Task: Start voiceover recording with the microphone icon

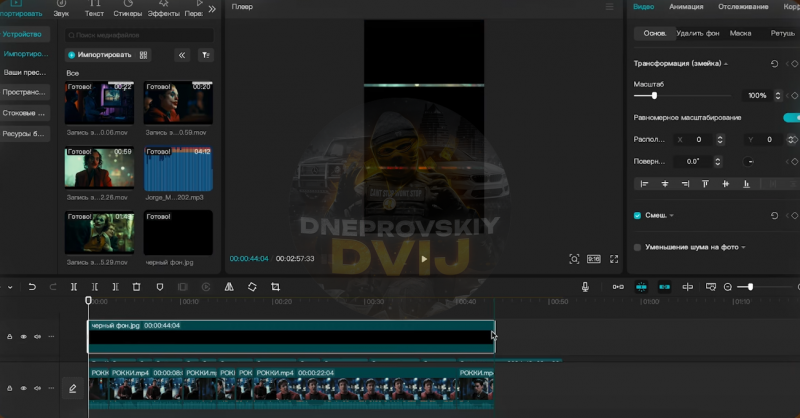Action: click(585, 287)
